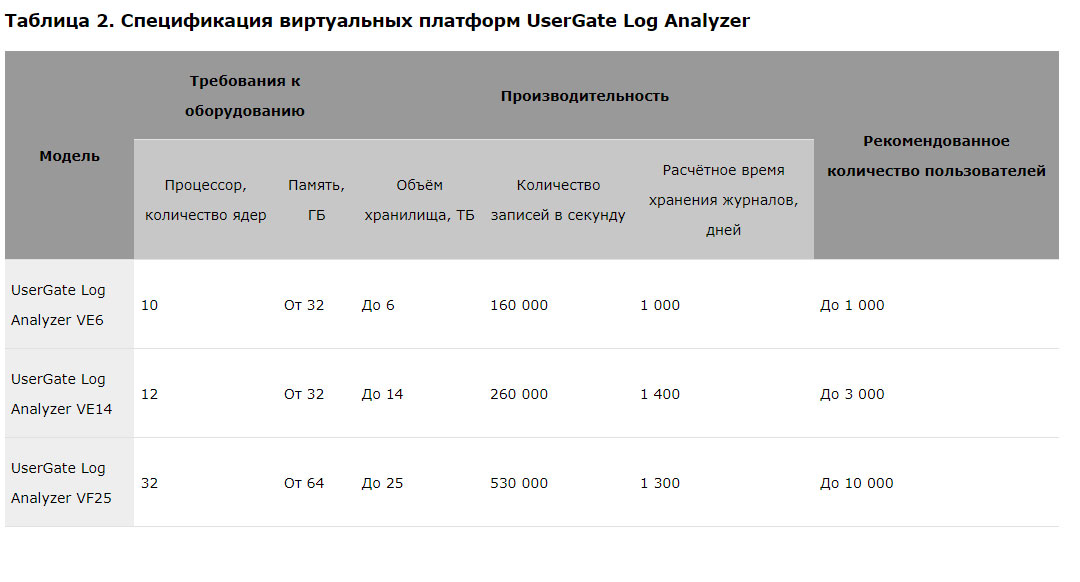Click log retention value '1 000' in the VE6 row
The height and width of the screenshot is (582, 1080).
[x=660, y=304]
